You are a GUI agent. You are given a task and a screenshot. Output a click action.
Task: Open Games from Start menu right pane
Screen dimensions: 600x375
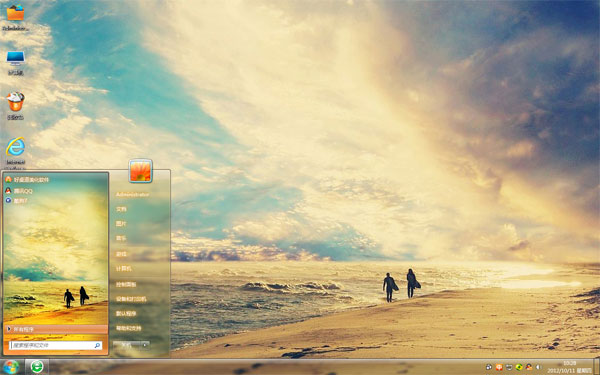point(121,254)
